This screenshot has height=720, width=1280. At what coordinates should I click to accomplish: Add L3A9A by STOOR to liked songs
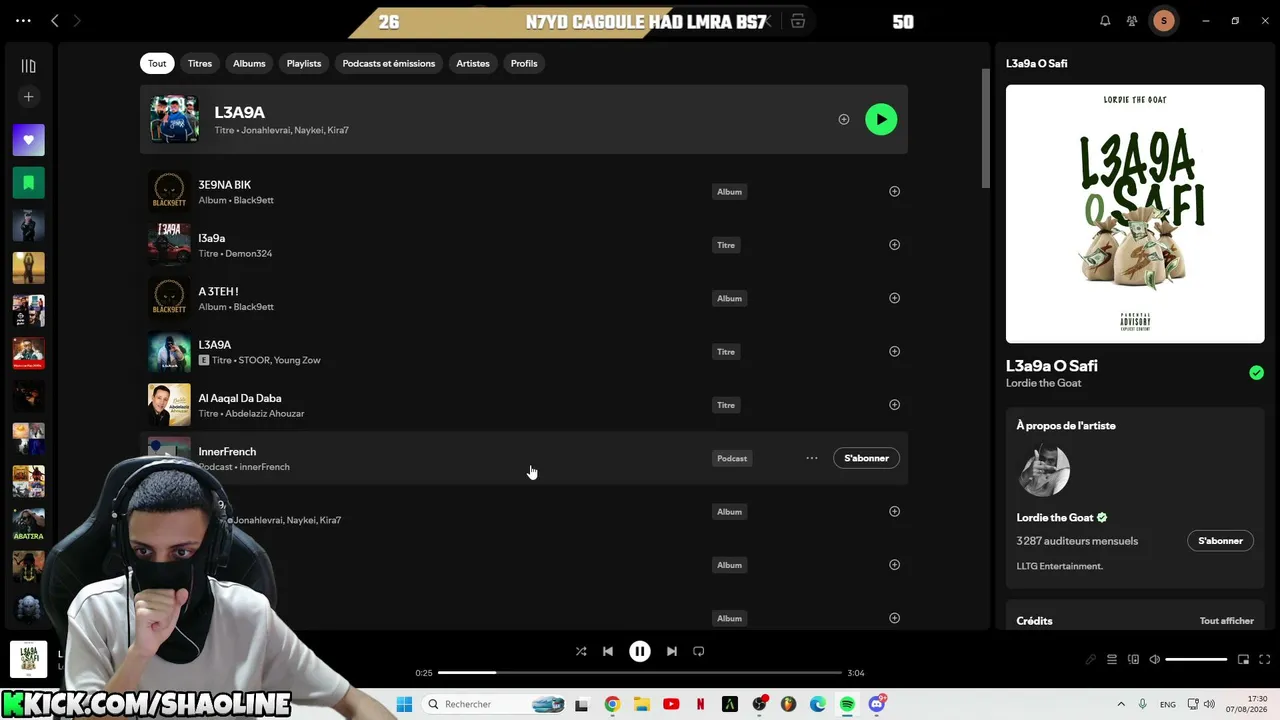(894, 351)
